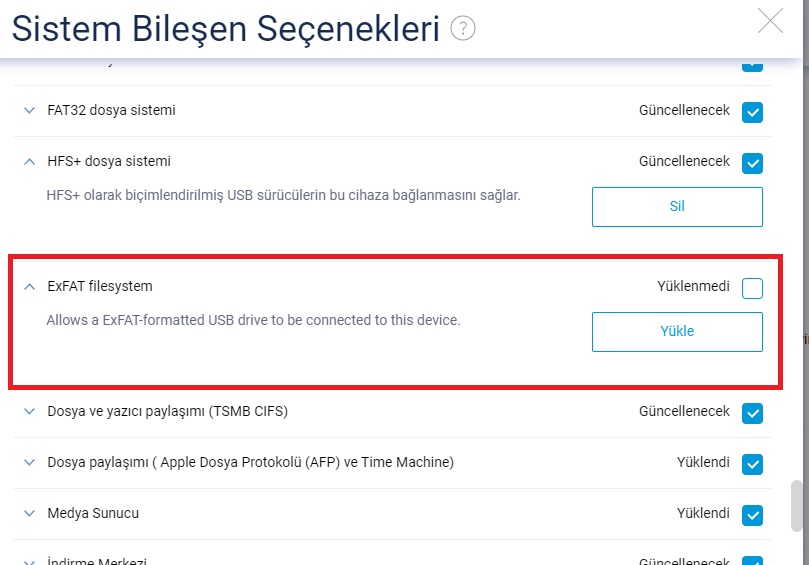Click the Yükle button for ExFAT

pos(677,332)
